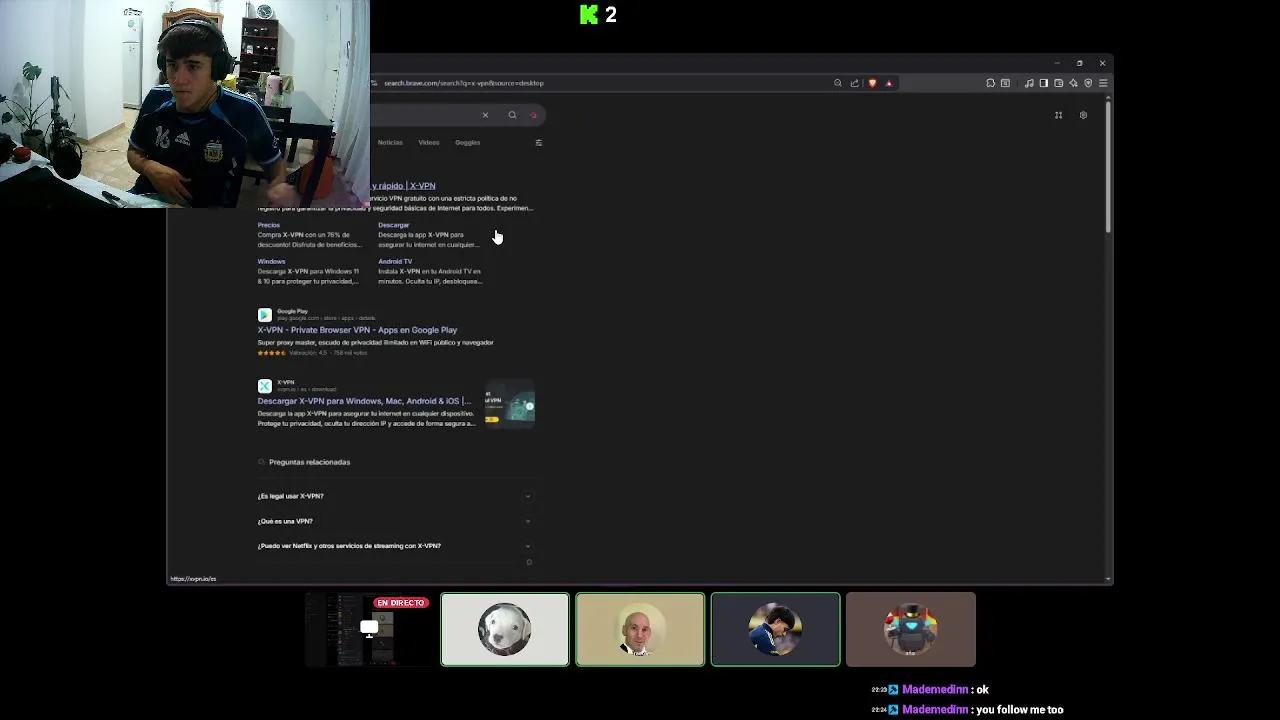Open the Brave Wallet icon
Viewport: 1280px width, 720px height.
1058,83
